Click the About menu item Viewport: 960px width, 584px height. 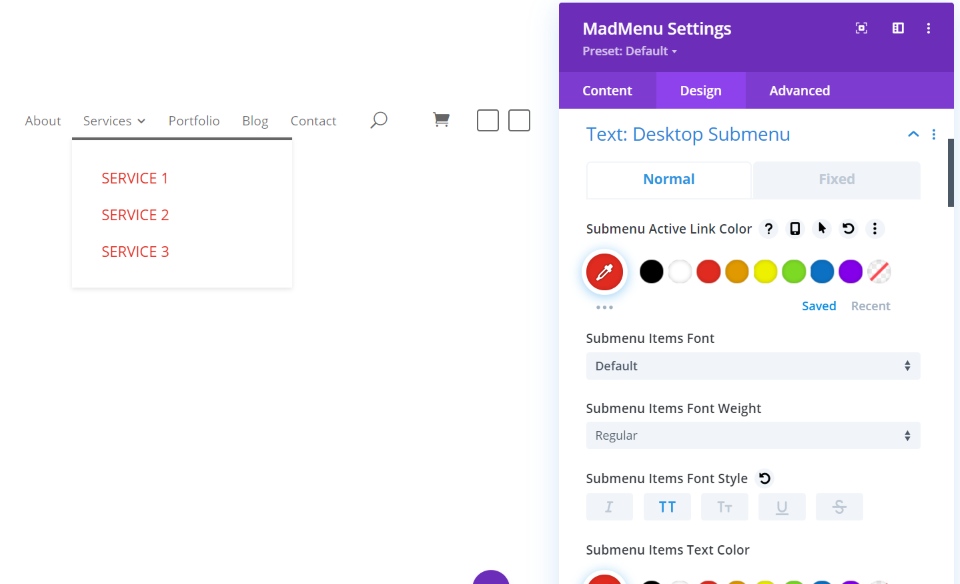coord(43,121)
